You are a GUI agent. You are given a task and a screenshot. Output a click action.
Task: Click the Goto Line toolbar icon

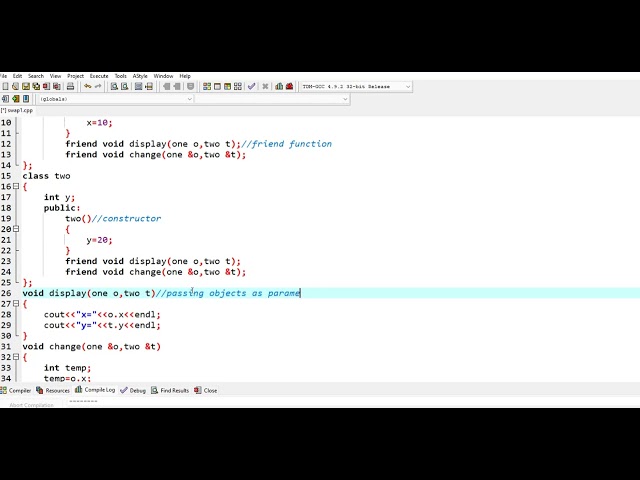(x=149, y=87)
